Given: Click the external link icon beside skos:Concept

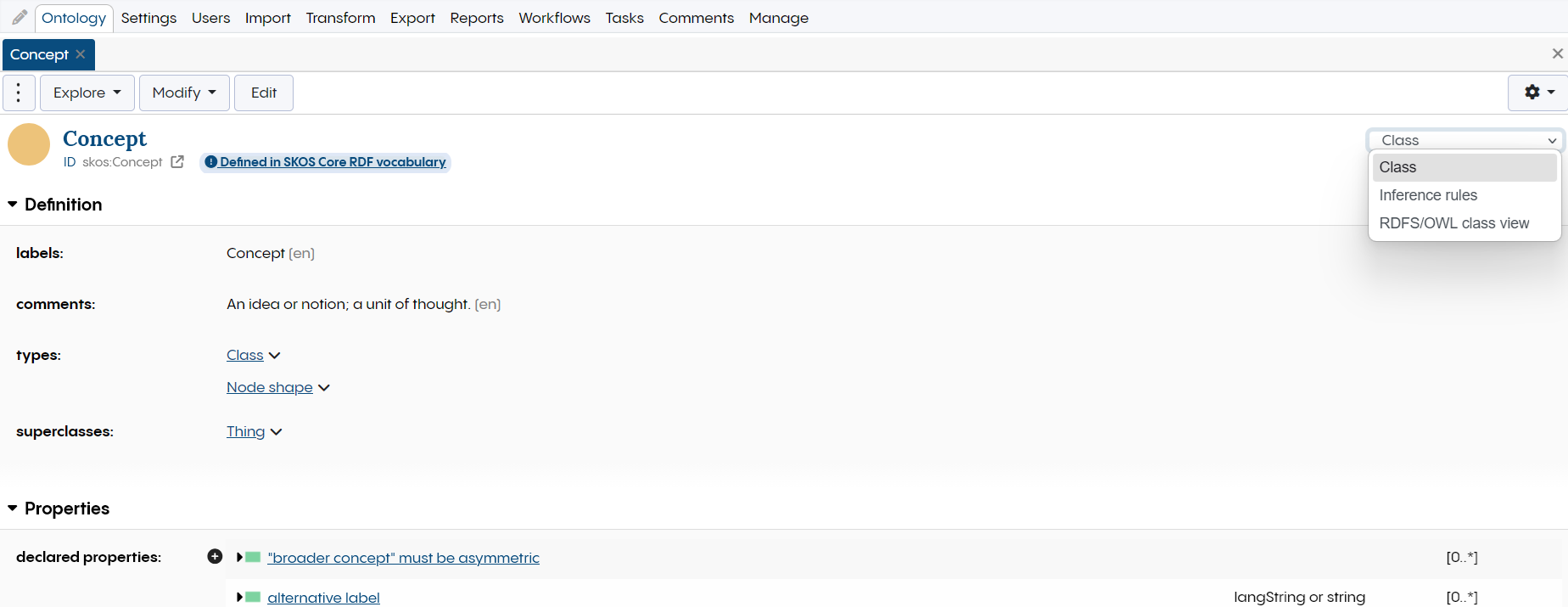Looking at the screenshot, I should click(x=177, y=162).
